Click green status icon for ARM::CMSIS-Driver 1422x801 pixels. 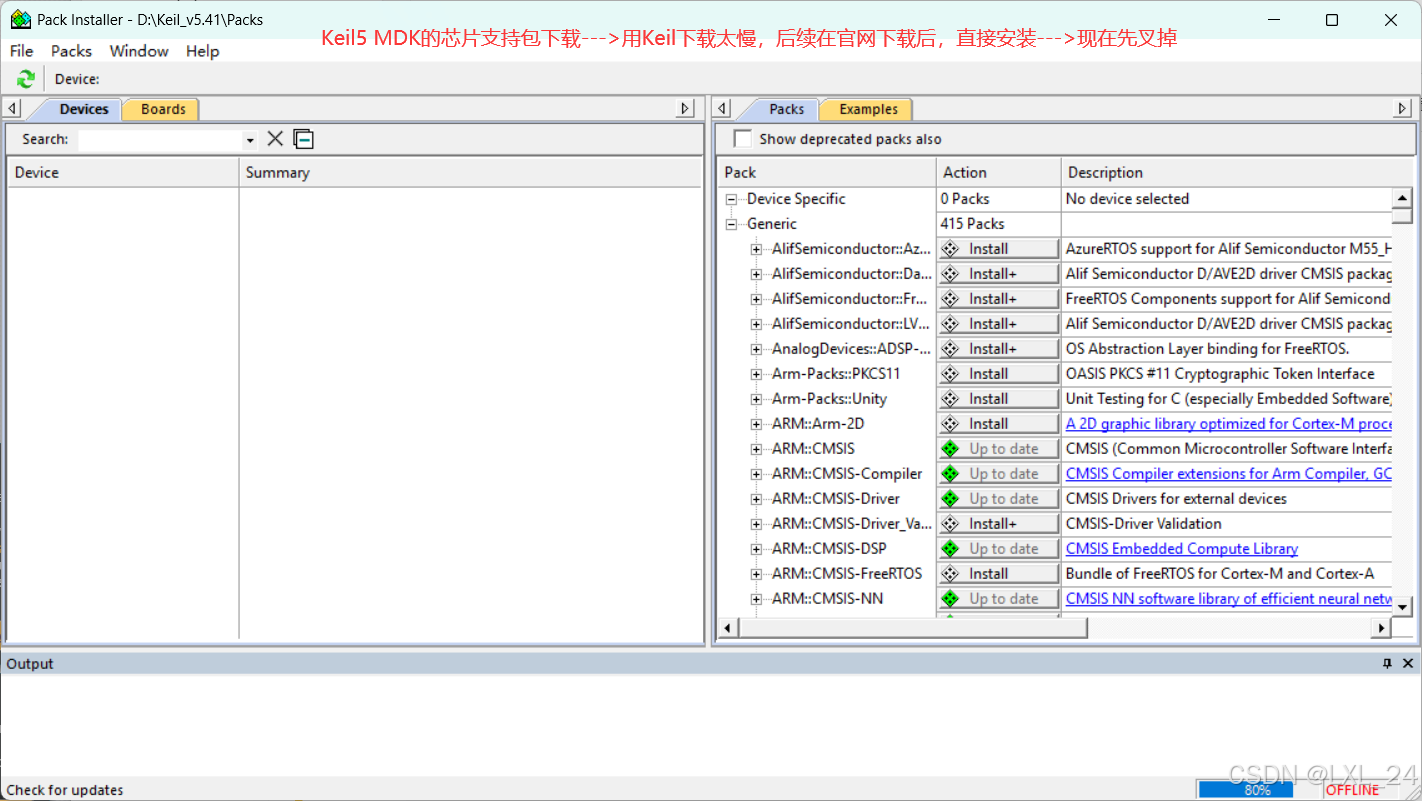click(x=950, y=499)
